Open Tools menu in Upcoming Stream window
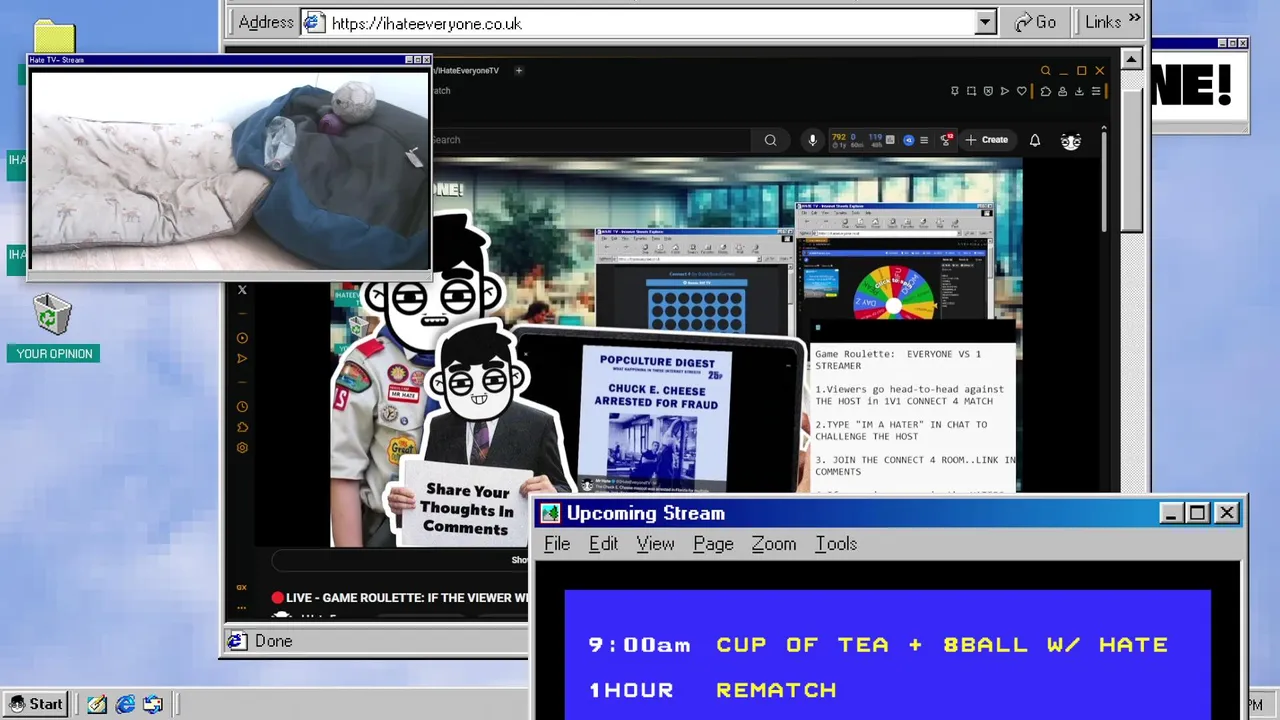 pyautogui.click(x=836, y=544)
